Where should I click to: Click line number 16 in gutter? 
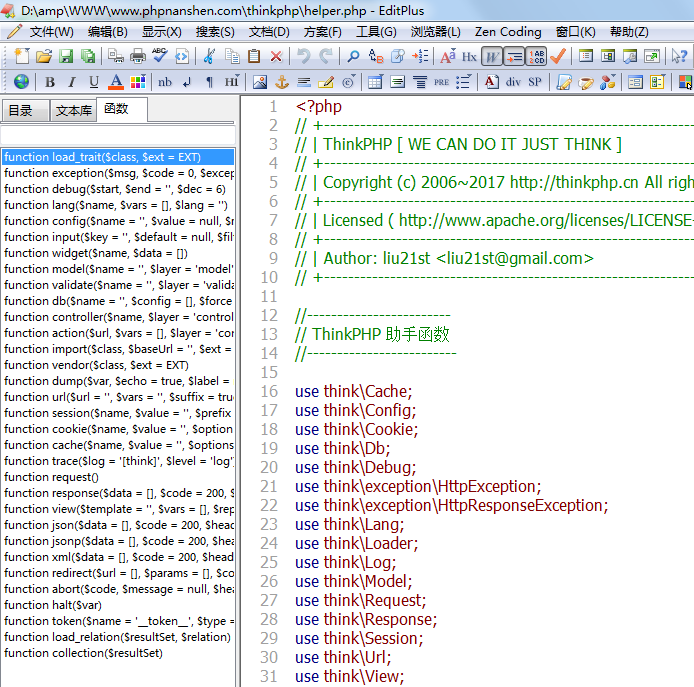click(269, 391)
